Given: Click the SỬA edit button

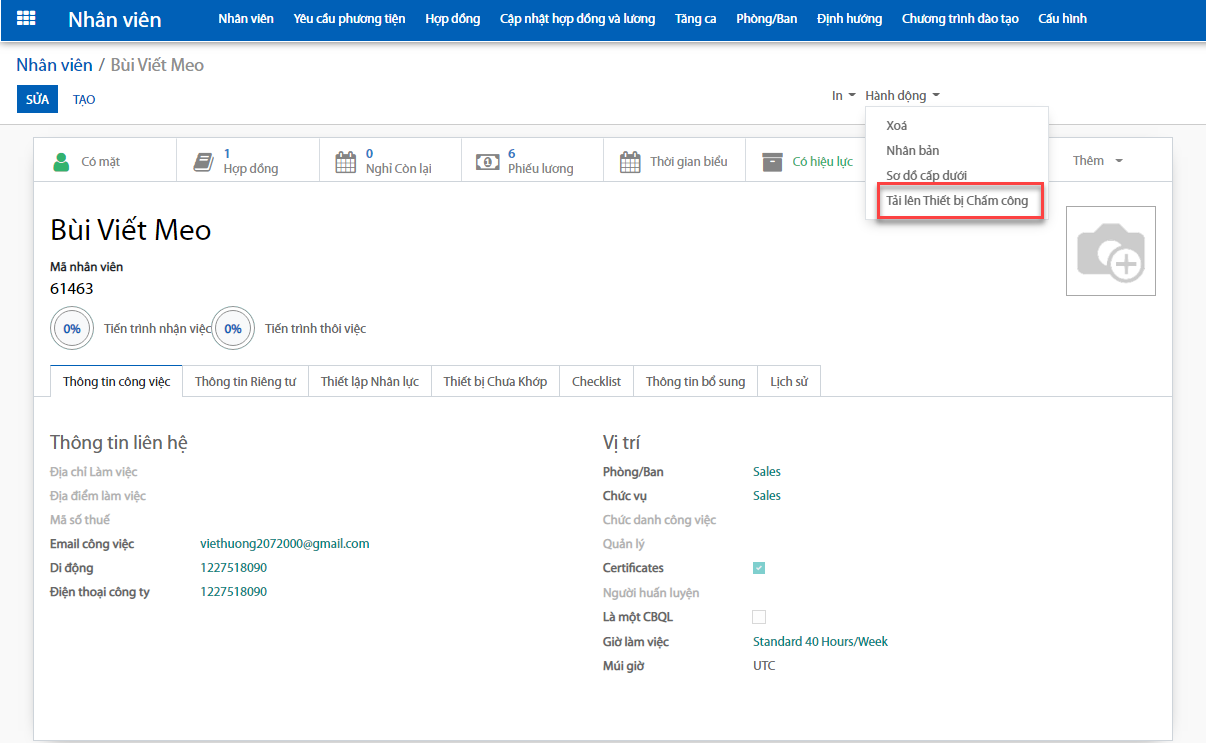Looking at the screenshot, I should tap(37, 99).
